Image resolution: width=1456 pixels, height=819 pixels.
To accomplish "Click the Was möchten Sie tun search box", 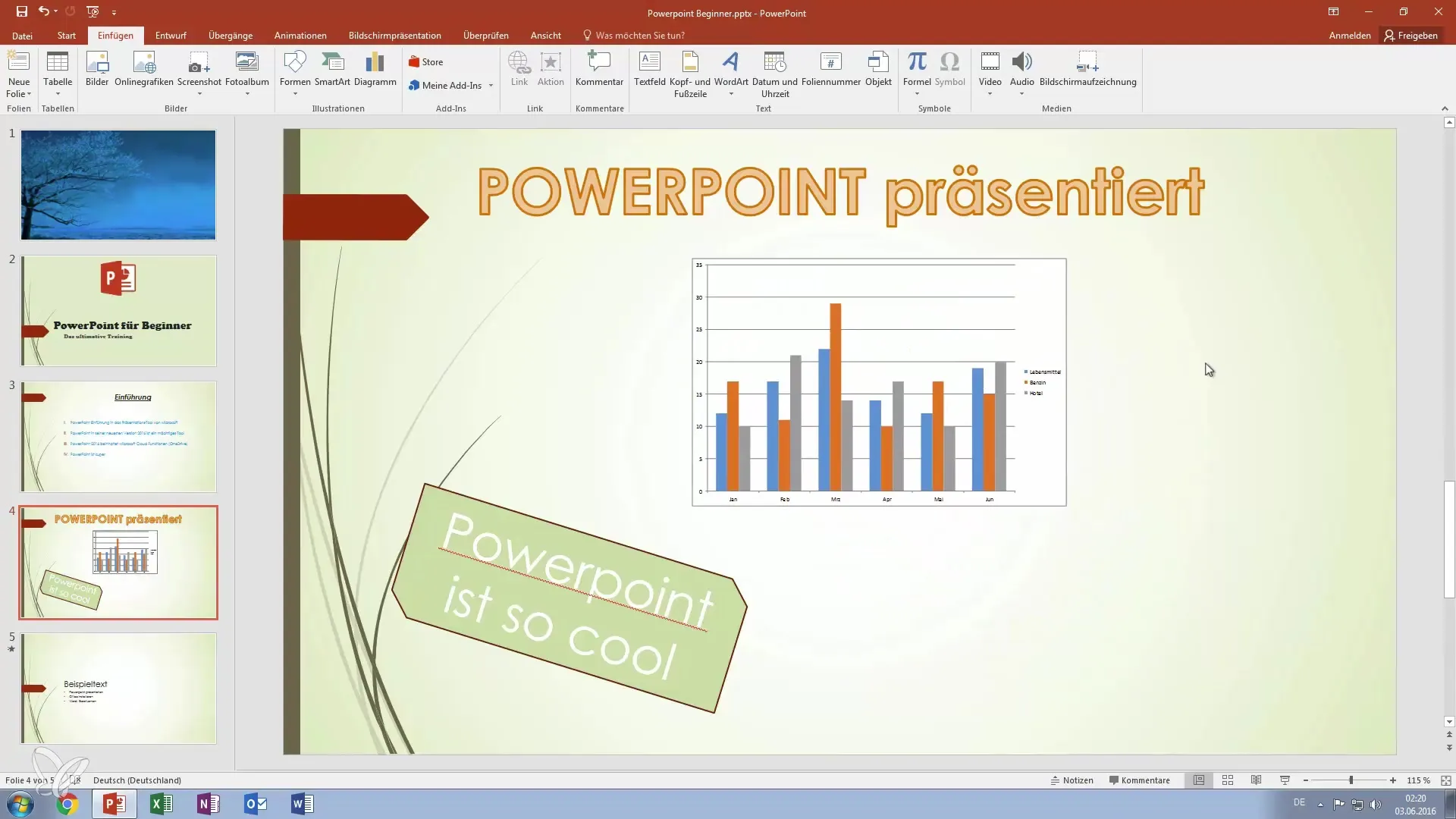I will click(634, 36).
